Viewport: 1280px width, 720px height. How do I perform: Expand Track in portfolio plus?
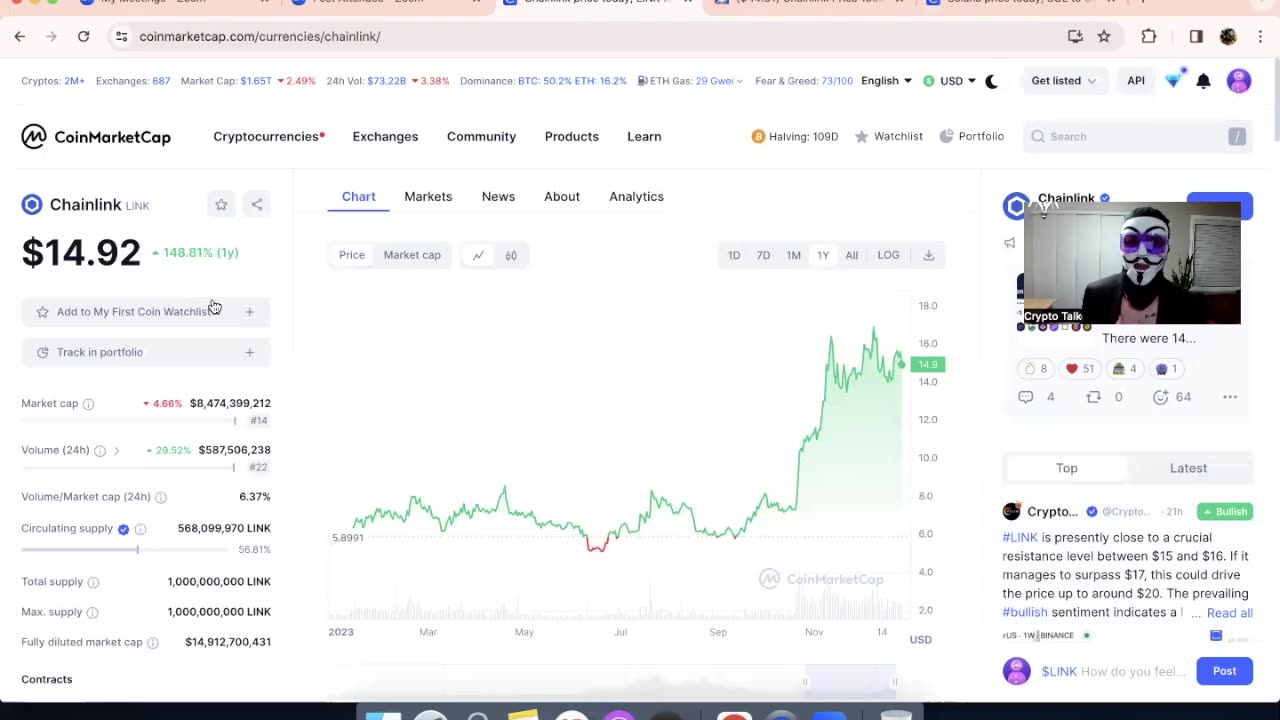(250, 352)
